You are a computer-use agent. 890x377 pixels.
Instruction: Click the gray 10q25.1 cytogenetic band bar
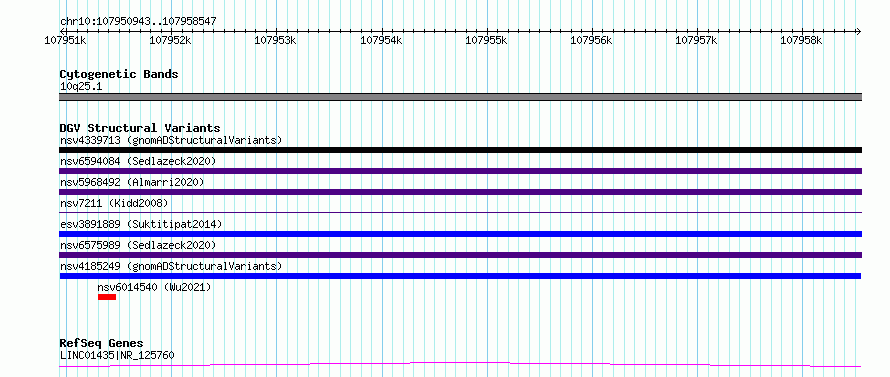pos(460,97)
